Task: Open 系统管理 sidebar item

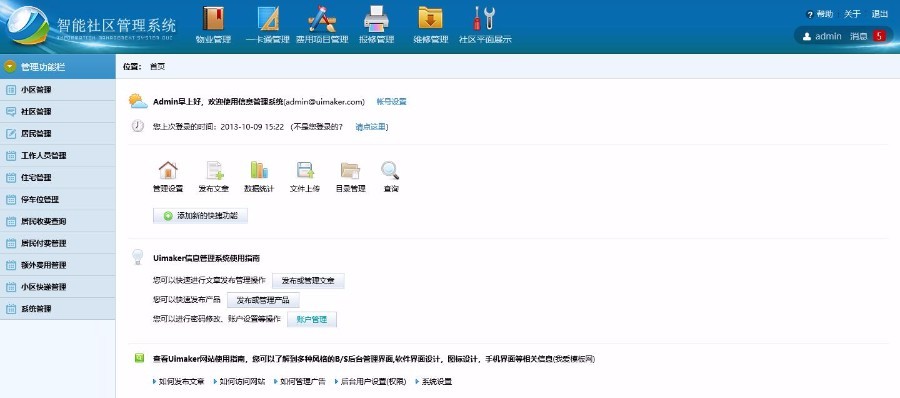Action: click(57, 308)
